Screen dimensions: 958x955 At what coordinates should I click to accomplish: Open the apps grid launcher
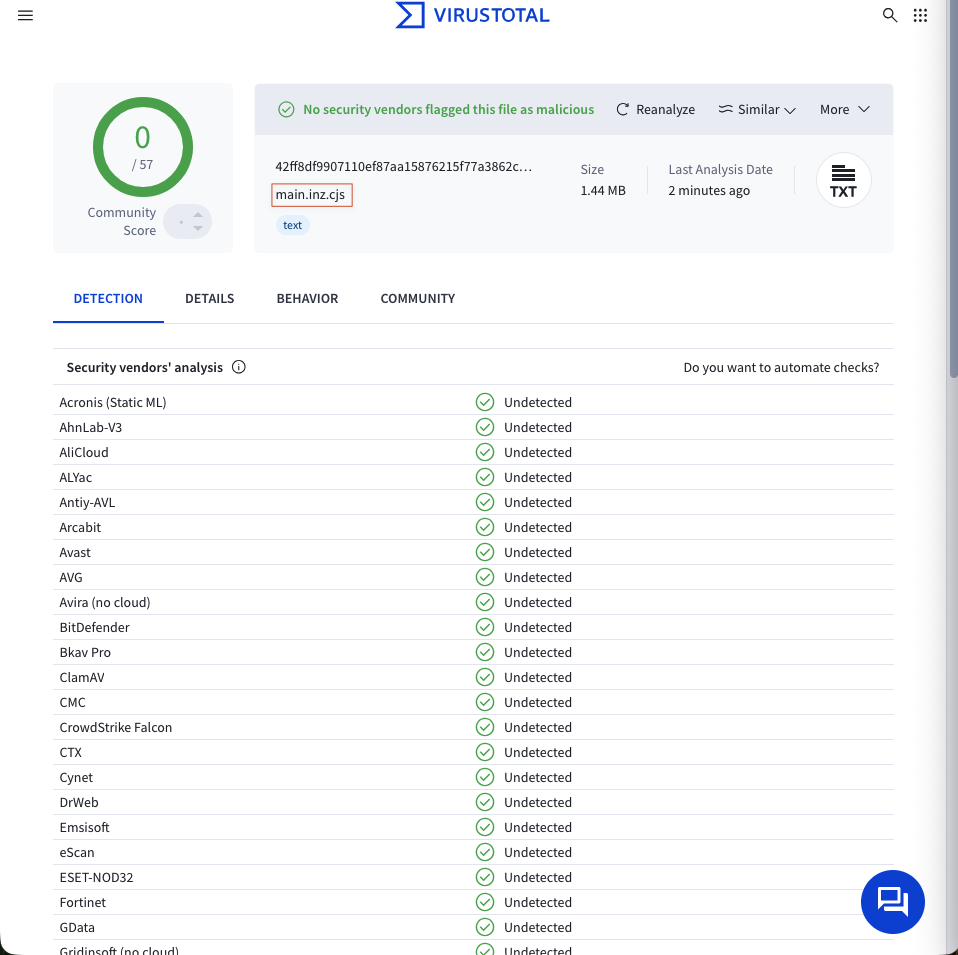pyautogui.click(x=920, y=15)
